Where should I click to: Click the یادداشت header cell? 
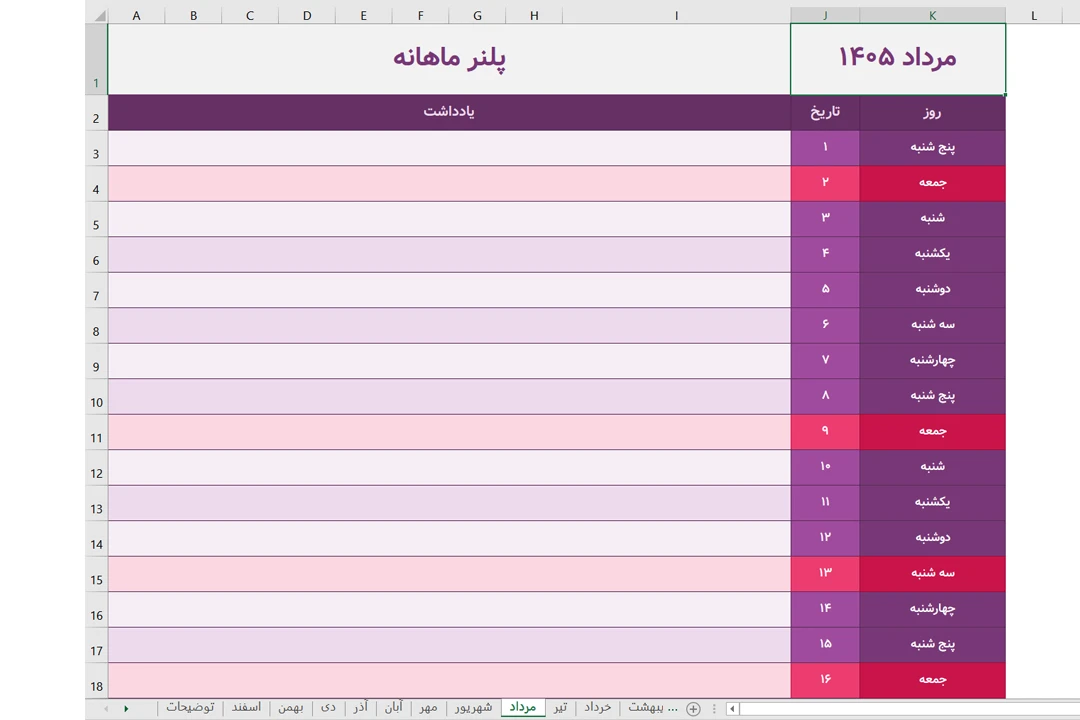pyautogui.click(x=449, y=112)
